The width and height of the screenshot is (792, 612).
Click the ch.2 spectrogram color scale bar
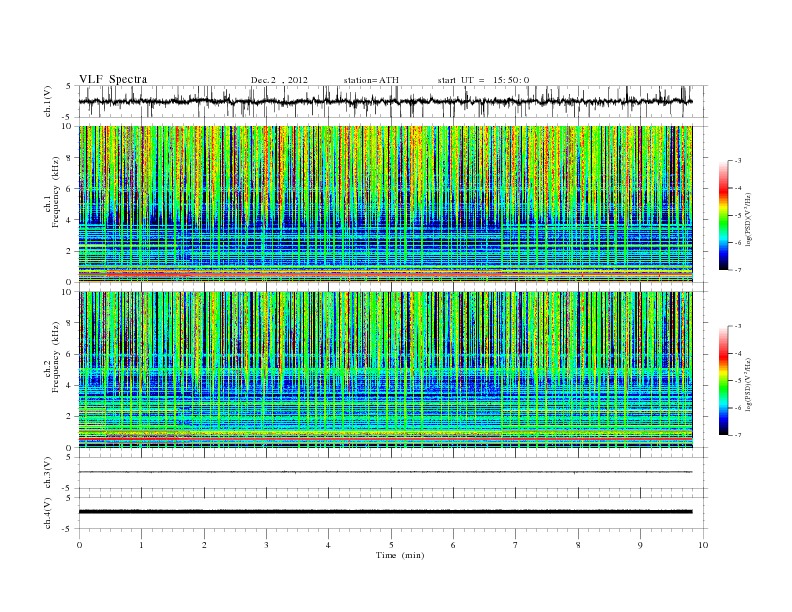(723, 381)
